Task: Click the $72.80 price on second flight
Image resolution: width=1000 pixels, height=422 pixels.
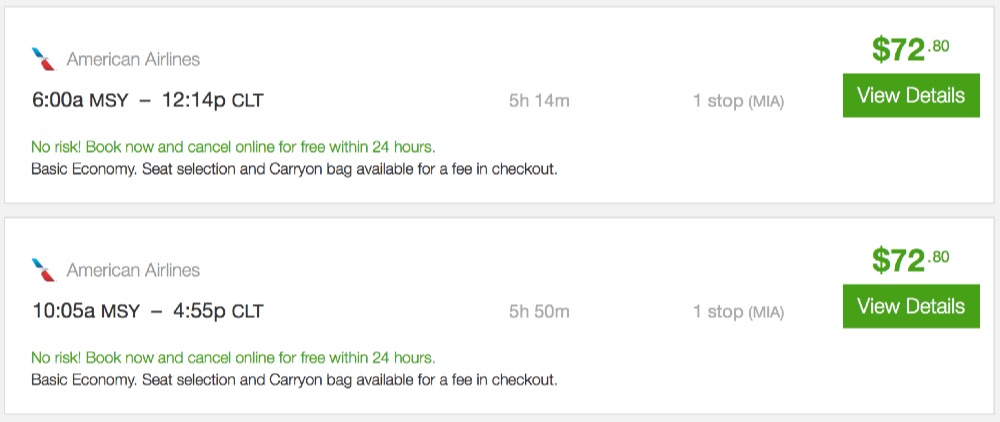Action: (x=910, y=260)
